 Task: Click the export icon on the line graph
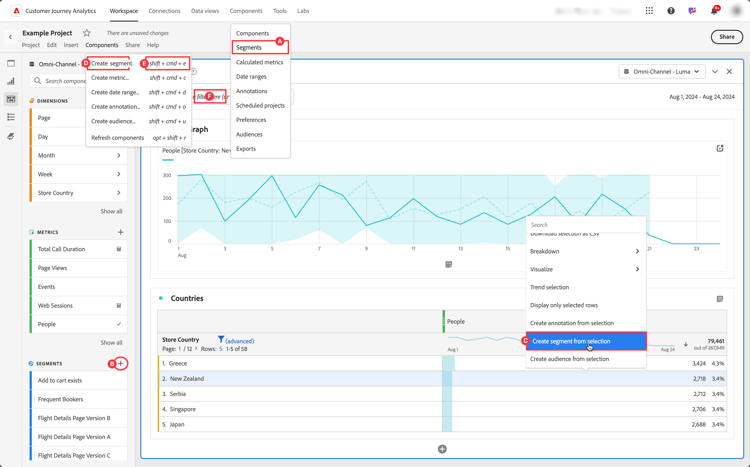(720, 148)
